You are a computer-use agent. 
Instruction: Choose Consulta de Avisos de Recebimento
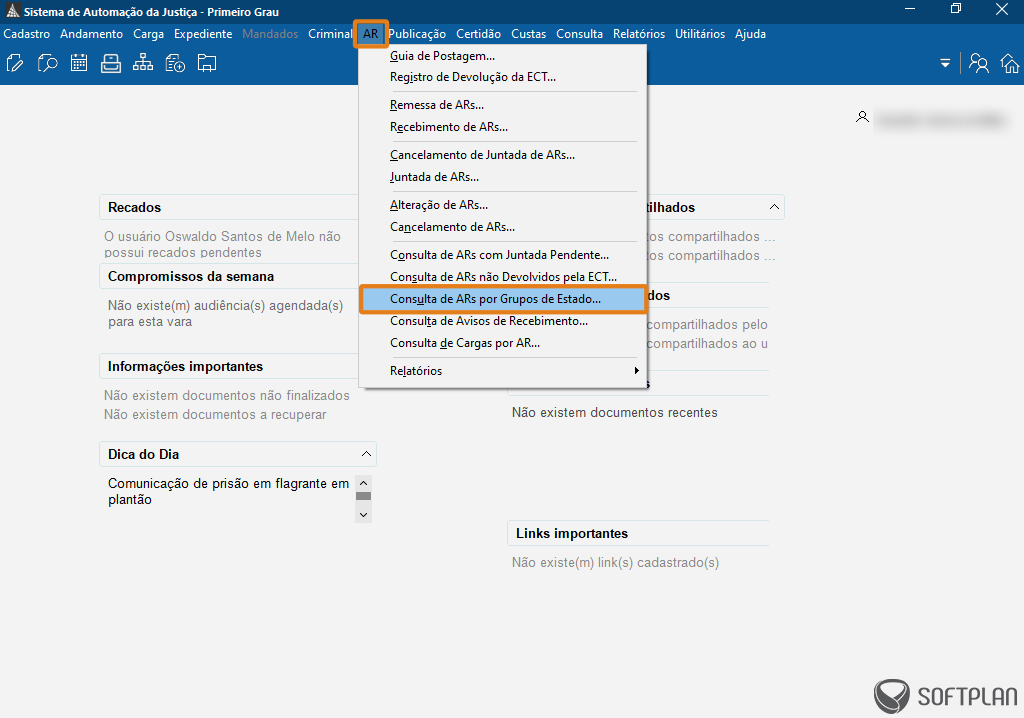(502, 321)
